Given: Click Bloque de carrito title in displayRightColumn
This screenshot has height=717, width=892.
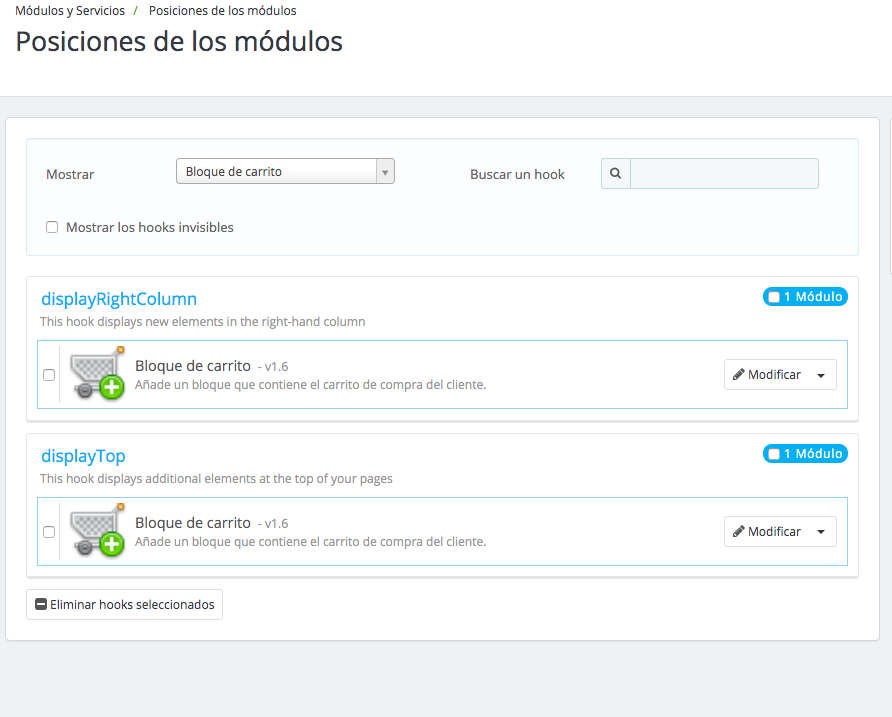Looking at the screenshot, I should [x=193, y=365].
